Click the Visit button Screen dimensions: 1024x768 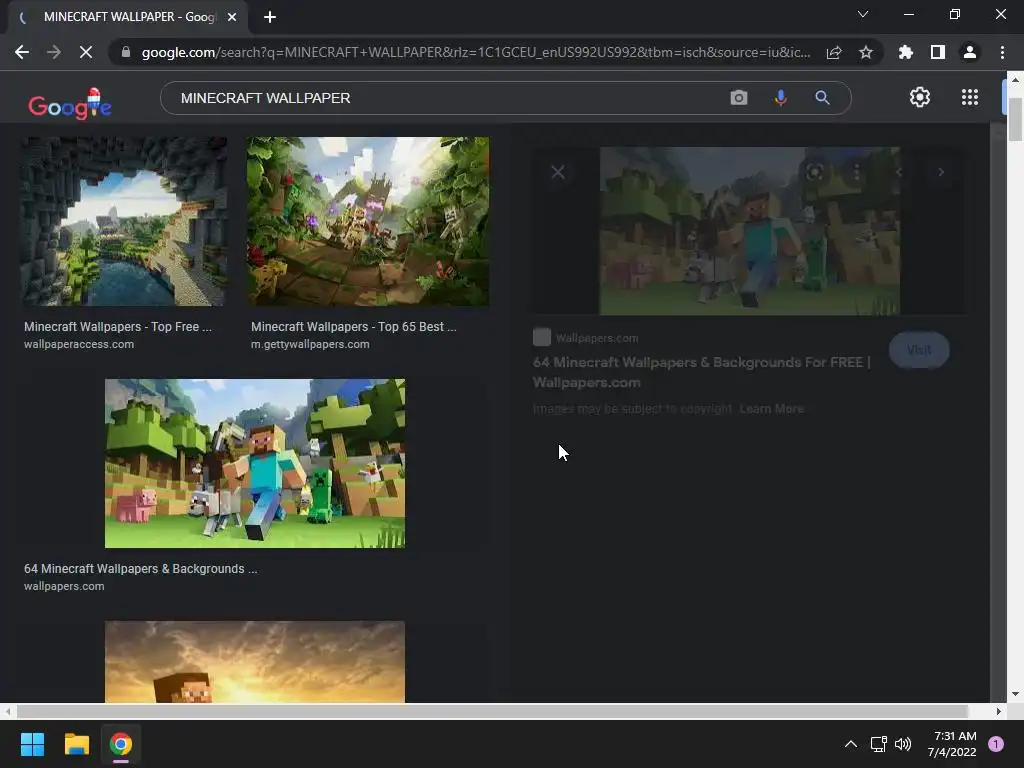pos(919,350)
